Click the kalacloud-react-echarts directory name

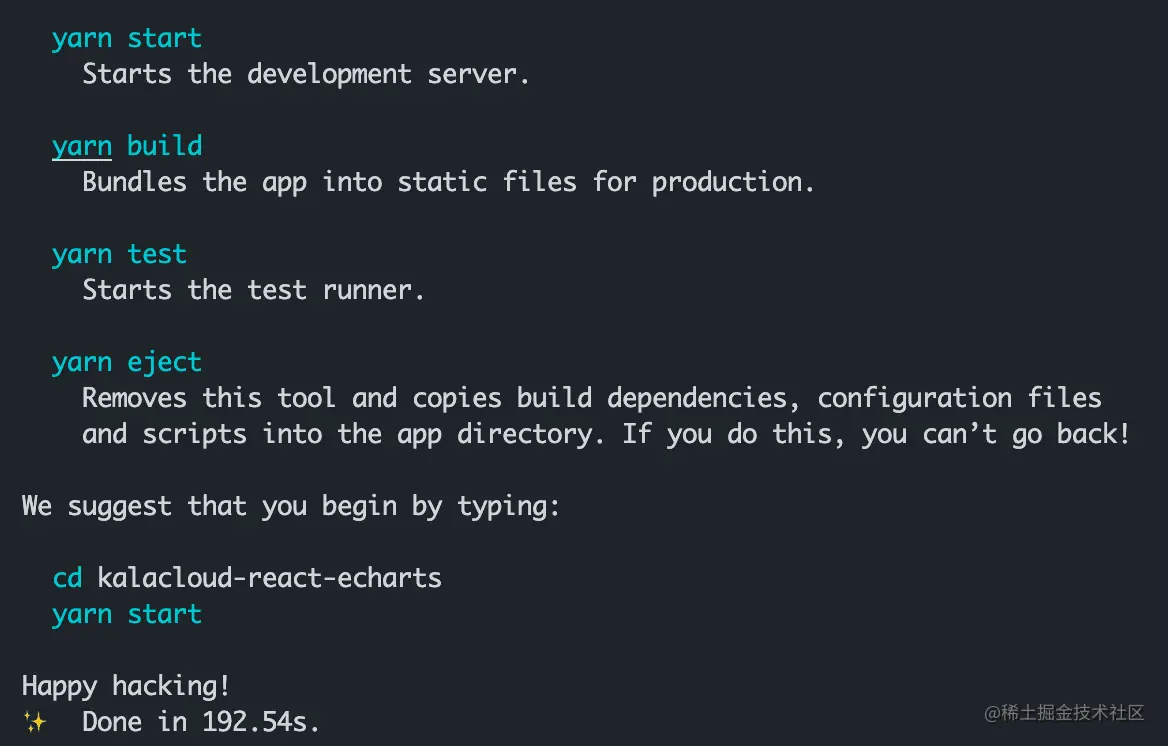tap(270, 578)
